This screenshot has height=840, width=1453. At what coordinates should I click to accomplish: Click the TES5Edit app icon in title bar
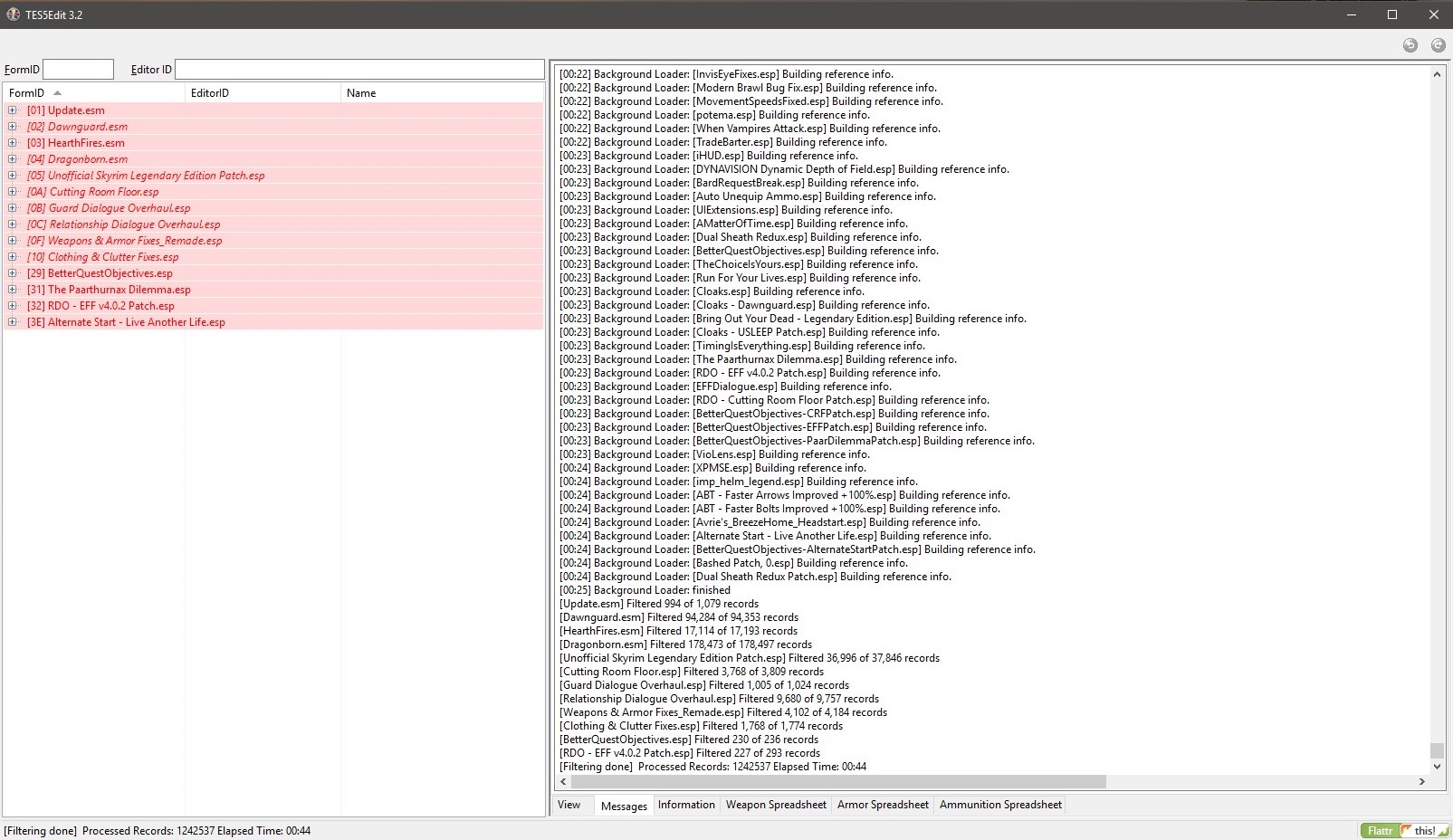tap(13, 14)
